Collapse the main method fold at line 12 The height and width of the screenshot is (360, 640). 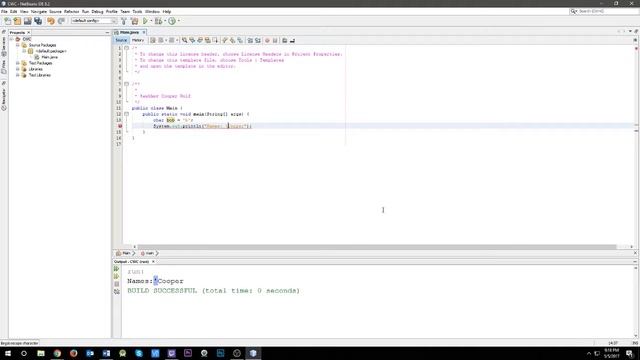(x=127, y=114)
